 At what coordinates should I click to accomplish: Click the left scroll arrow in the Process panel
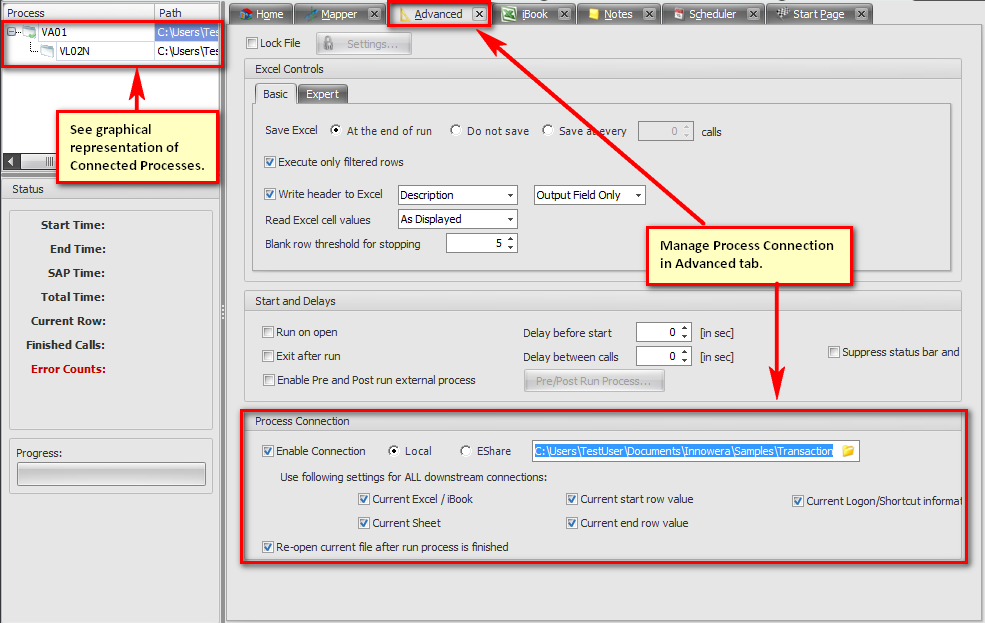[10, 161]
